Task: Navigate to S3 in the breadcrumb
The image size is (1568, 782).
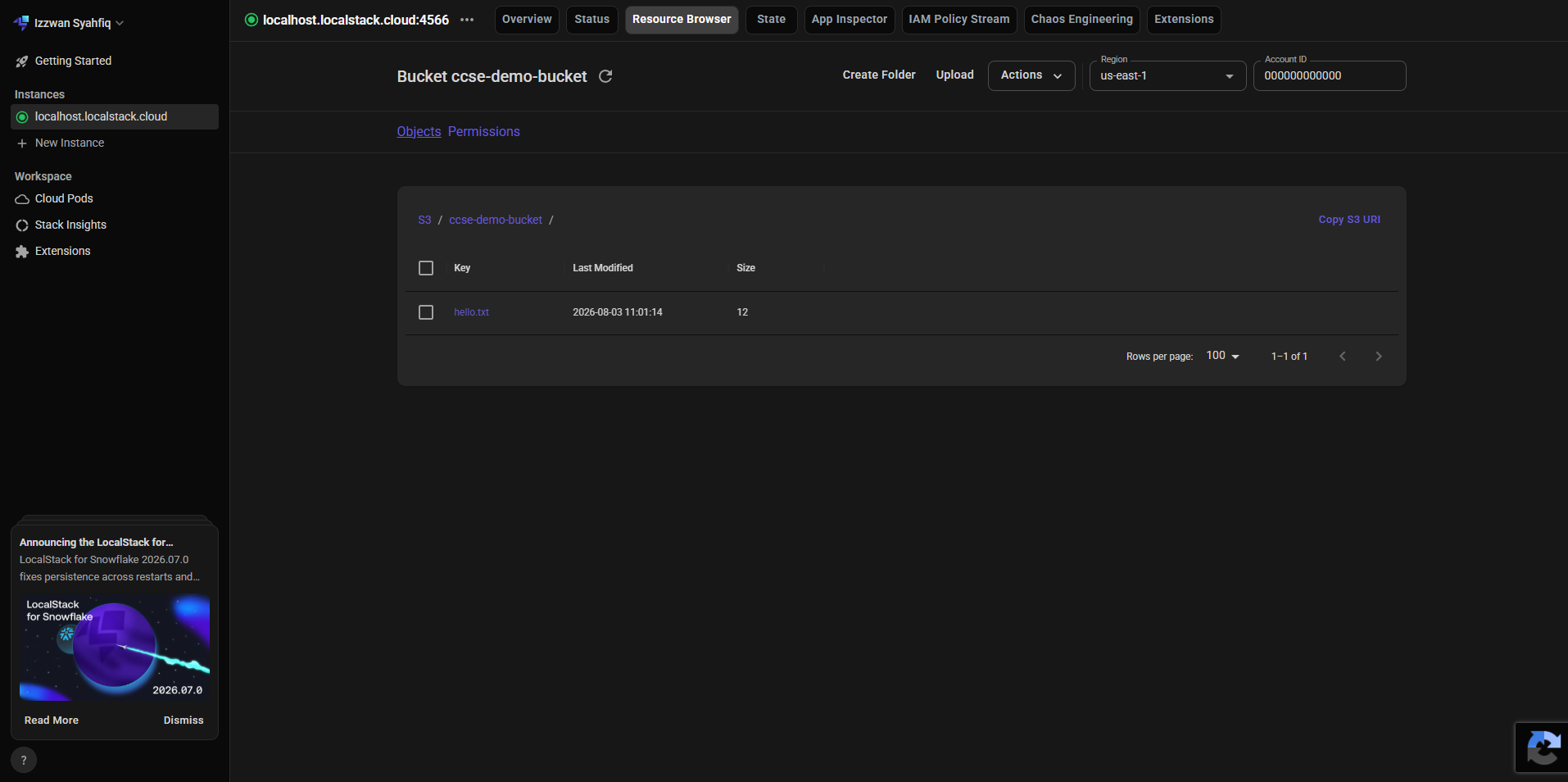Action: pos(424,221)
